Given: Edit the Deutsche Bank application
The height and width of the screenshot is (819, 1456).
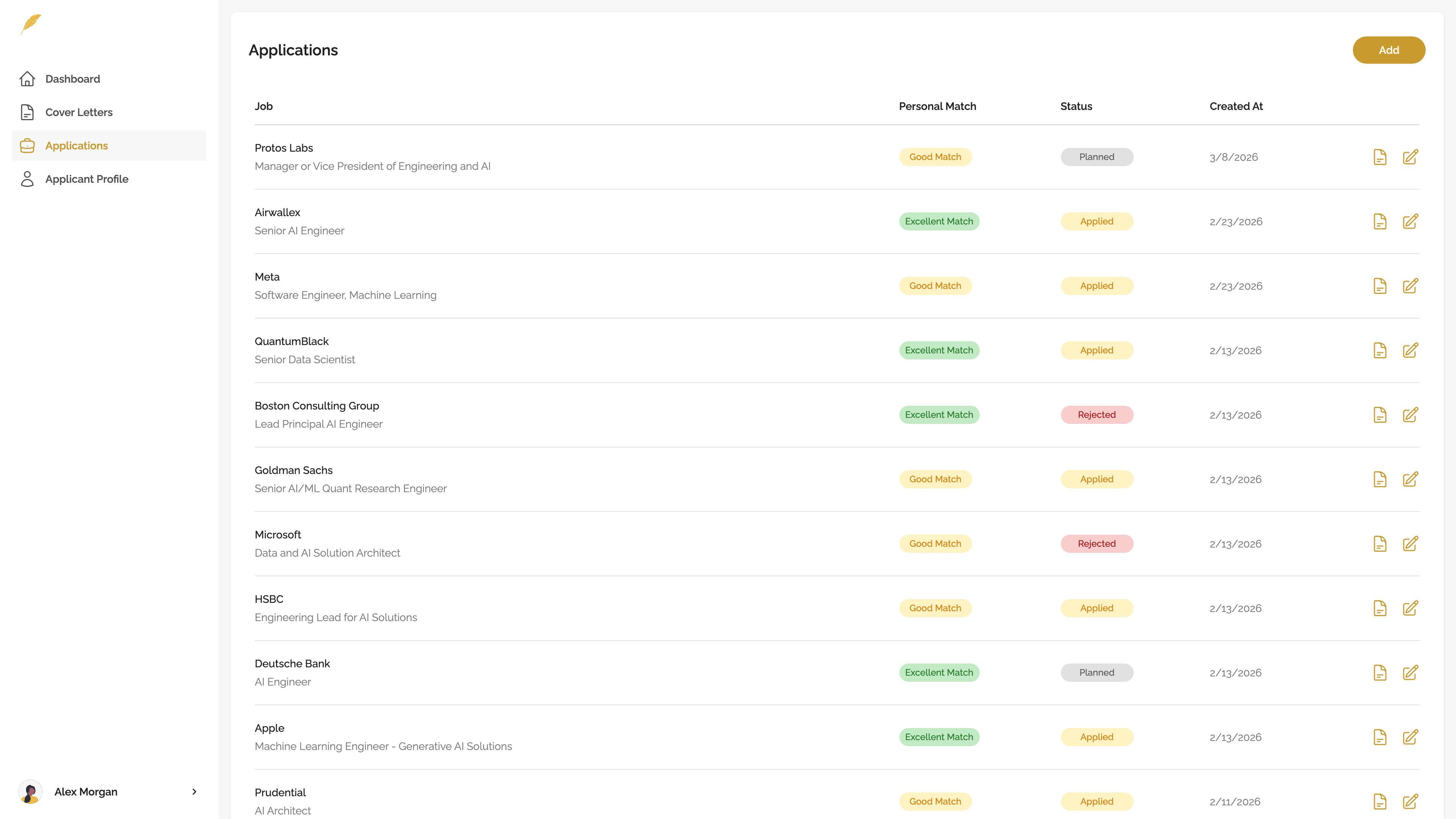Looking at the screenshot, I should pos(1410,673).
